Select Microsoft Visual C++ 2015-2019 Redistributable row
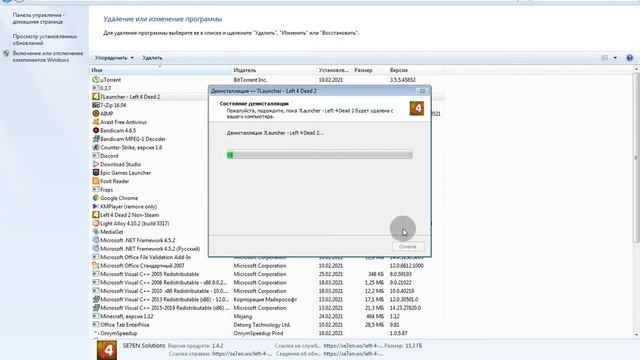Image resolution: width=640 pixels, height=360 pixels. (x=267, y=308)
